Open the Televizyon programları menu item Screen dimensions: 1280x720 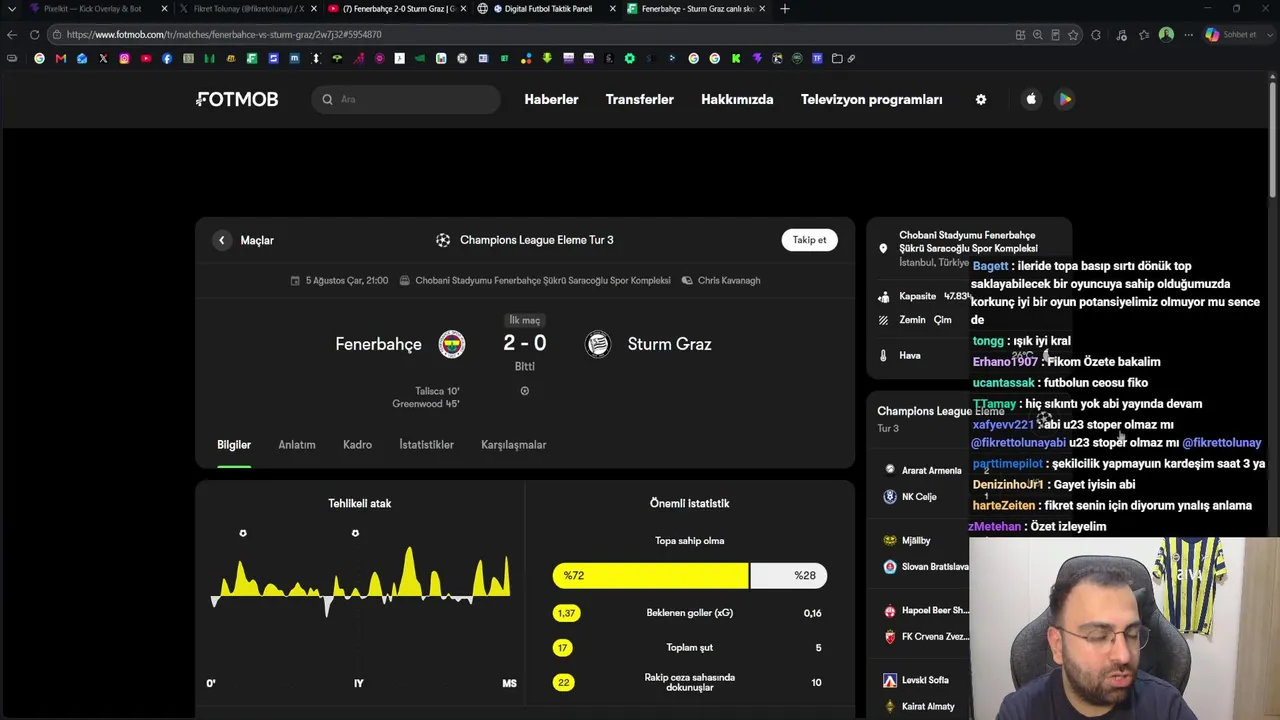click(x=872, y=99)
